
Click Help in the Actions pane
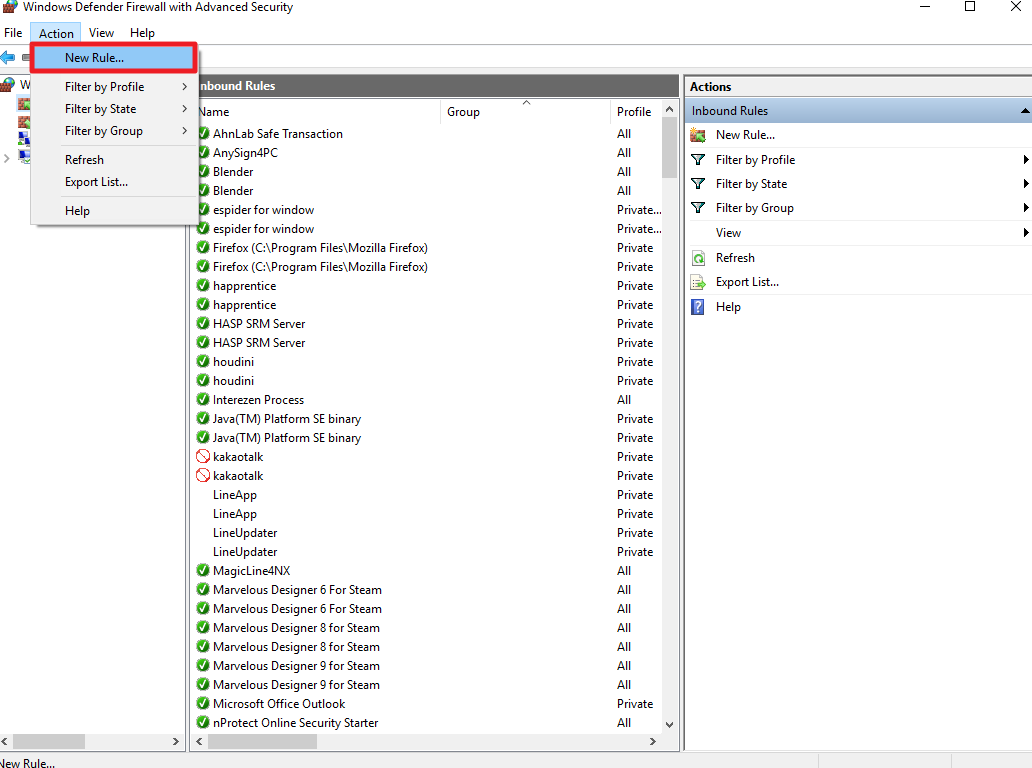[728, 307]
